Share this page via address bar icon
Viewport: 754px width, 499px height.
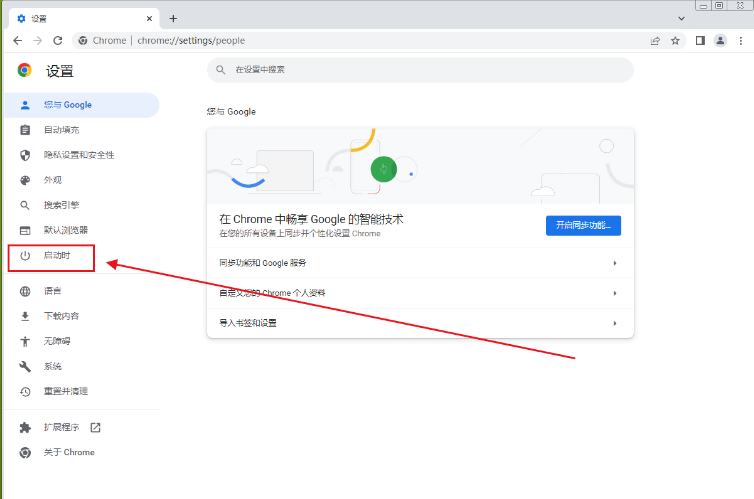[x=655, y=41]
